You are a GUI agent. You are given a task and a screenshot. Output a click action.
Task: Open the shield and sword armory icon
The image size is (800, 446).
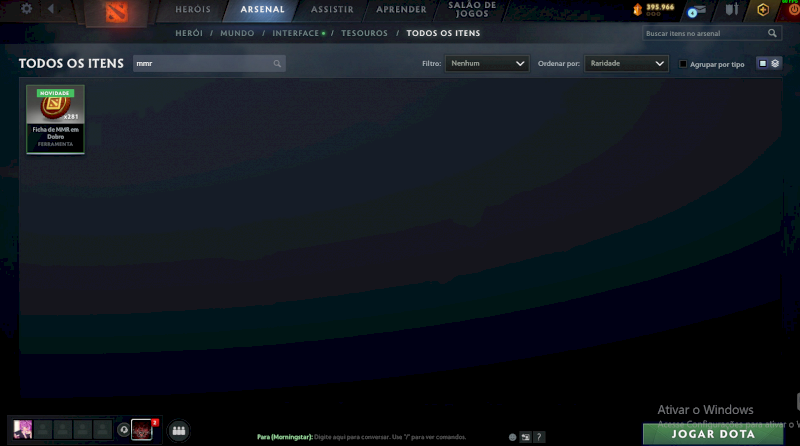pos(732,9)
